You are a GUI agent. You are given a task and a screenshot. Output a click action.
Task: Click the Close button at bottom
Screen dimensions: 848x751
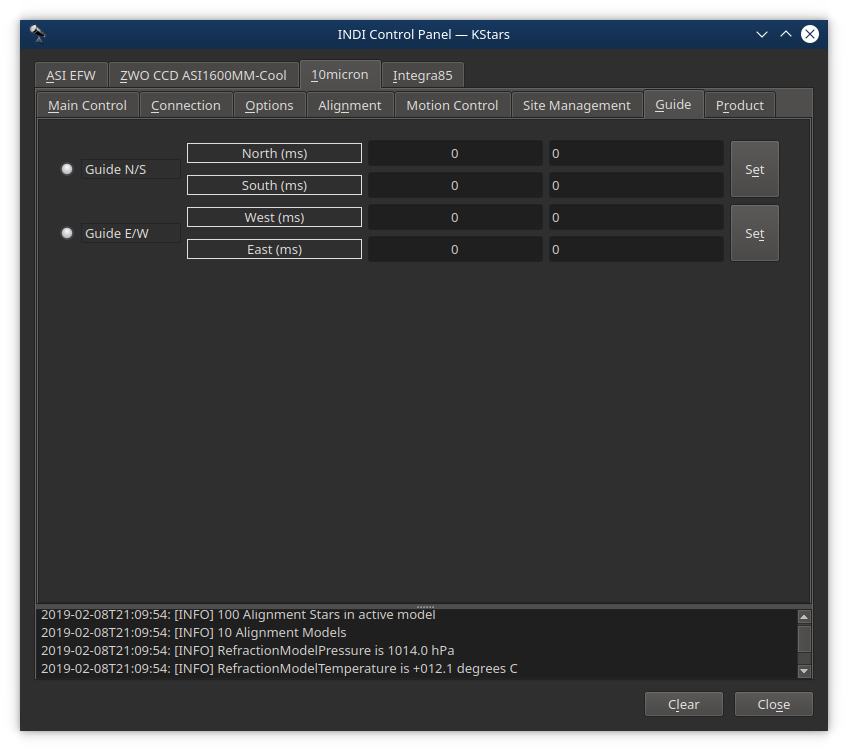click(x=773, y=704)
